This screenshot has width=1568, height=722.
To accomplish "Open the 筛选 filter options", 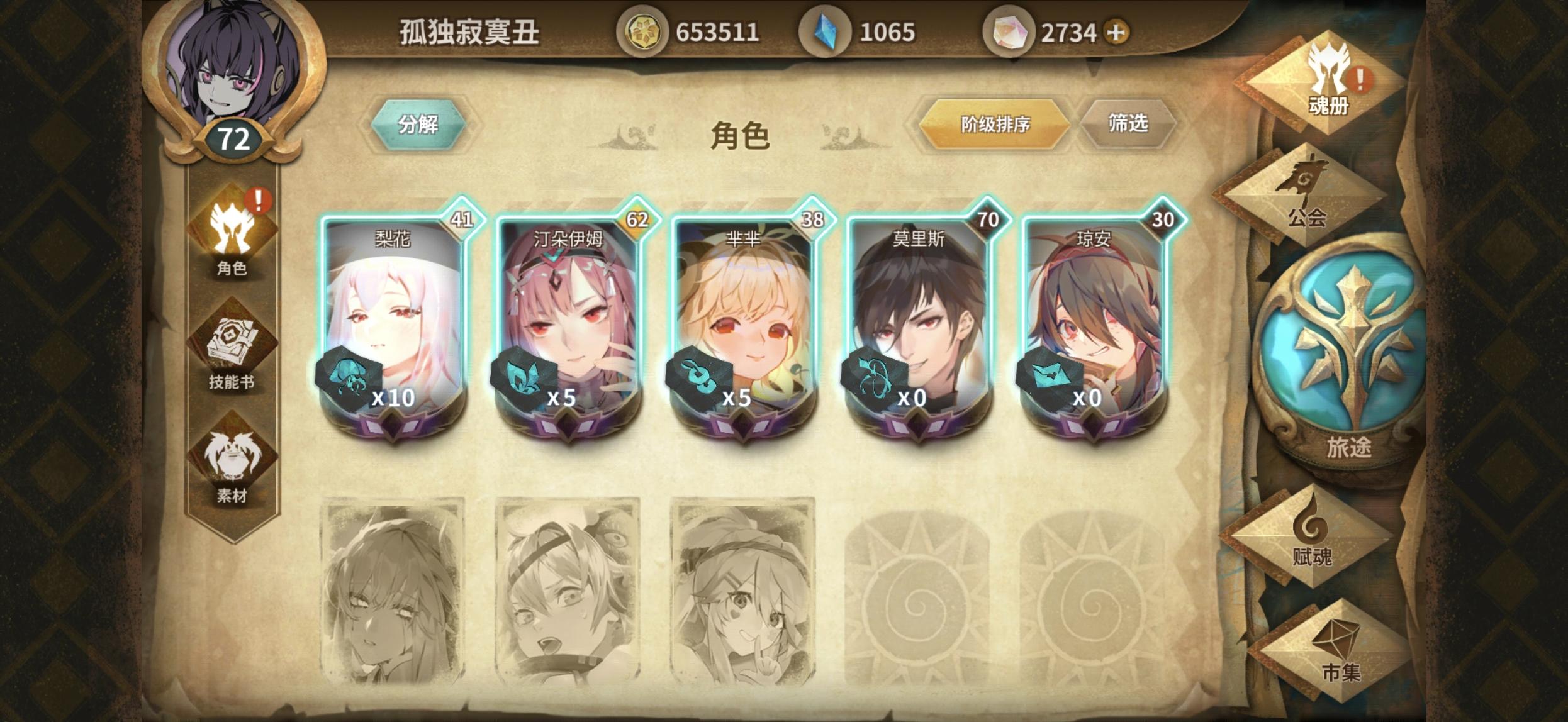I will (x=1128, y=123).
